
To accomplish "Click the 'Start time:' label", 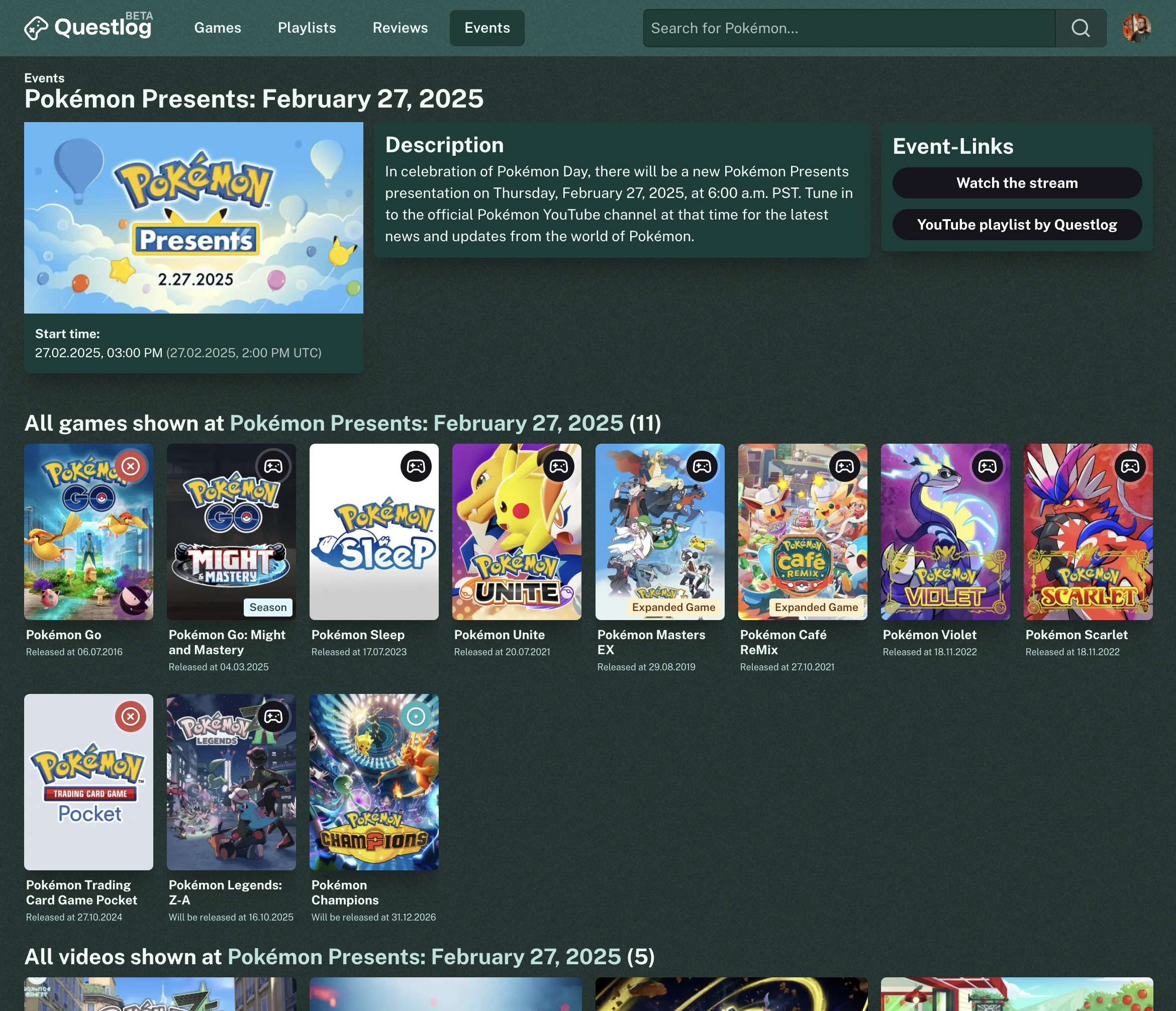I will pyautogui.click(x=67, y=334).
